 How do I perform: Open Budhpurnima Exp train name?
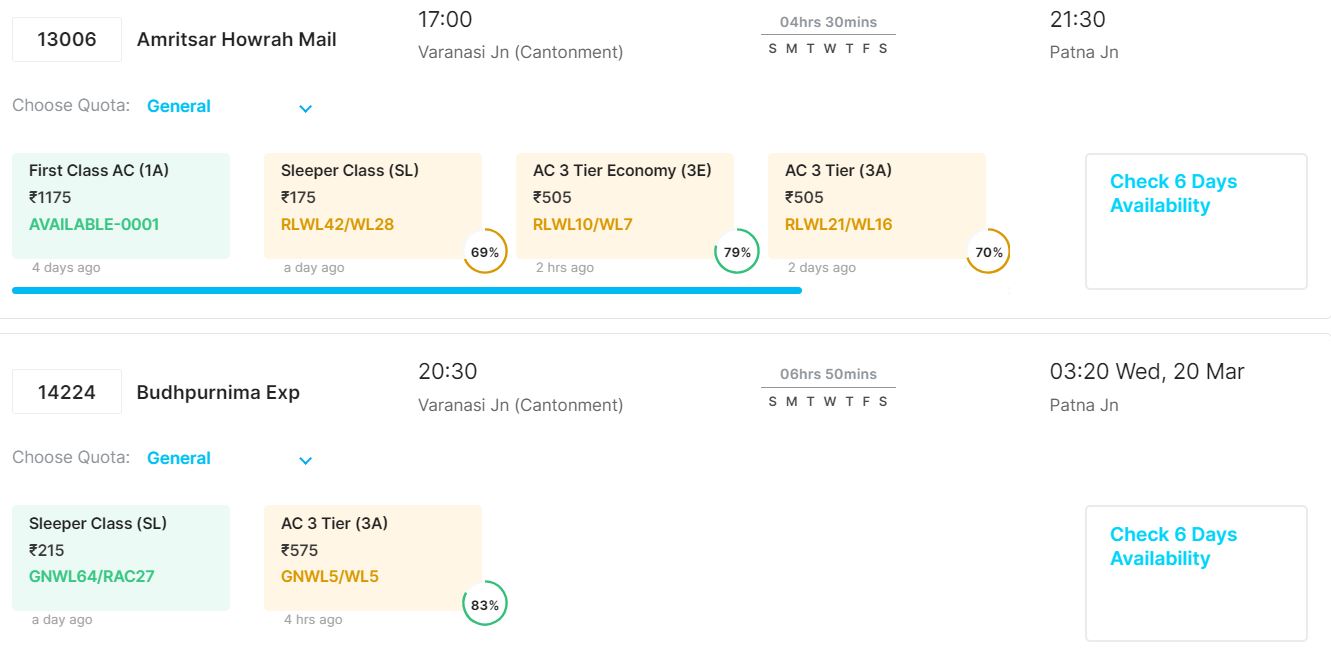click(218, 392)
